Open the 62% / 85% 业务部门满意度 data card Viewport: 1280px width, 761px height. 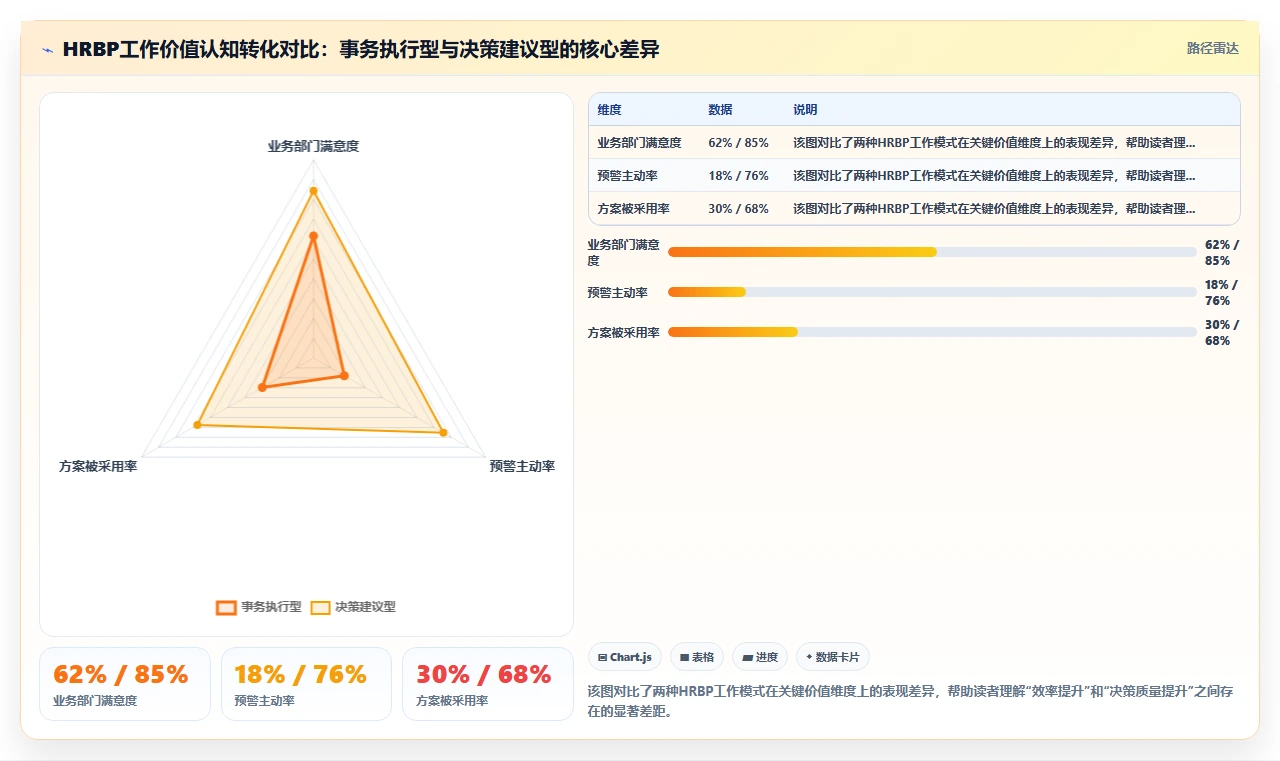coord(125,684)
